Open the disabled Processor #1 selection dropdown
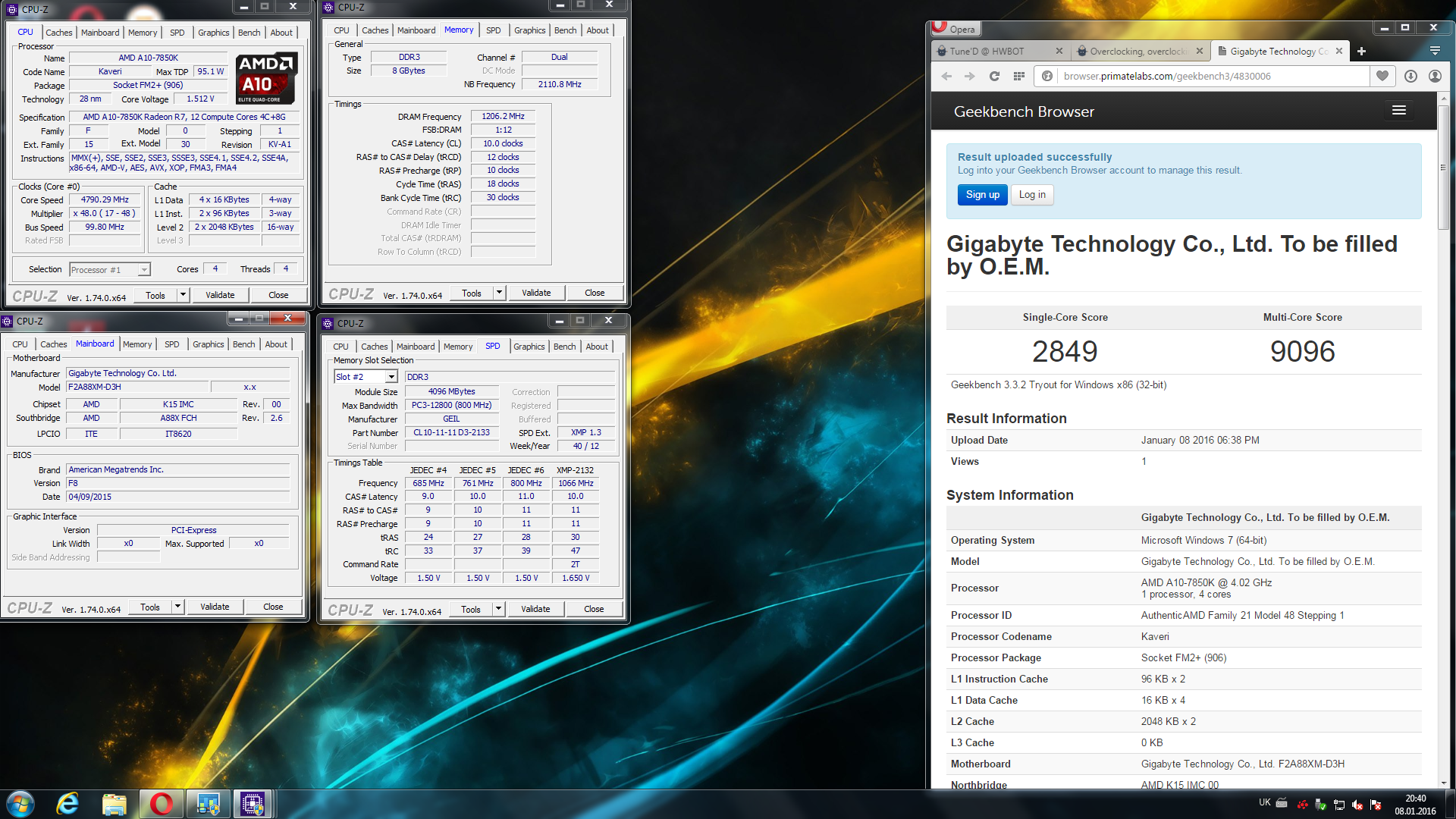This screenshot has height=819, width=1456. point(143,270)
